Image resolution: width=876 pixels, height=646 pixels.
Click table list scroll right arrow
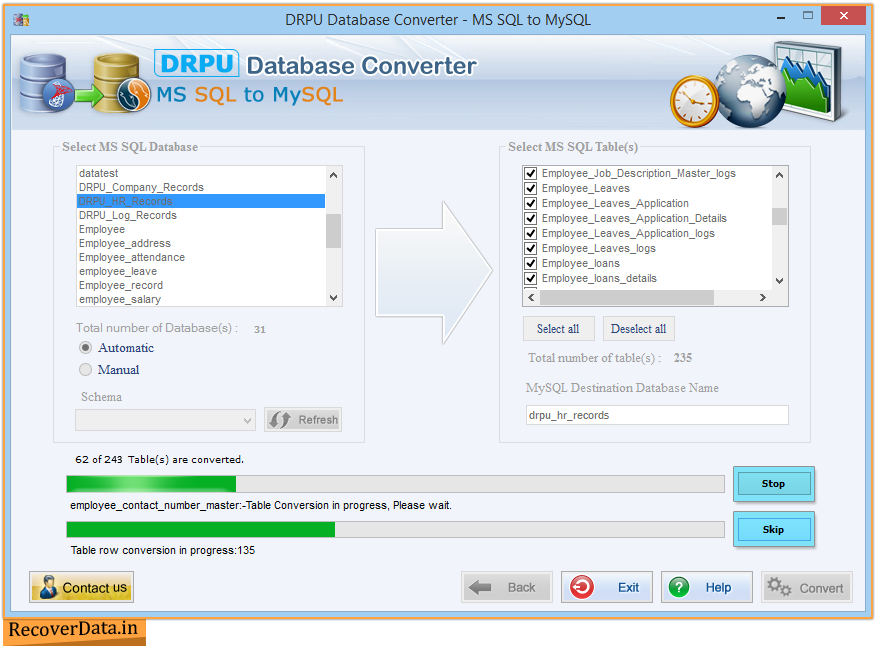pyautogui.click(x=763, y=298)
